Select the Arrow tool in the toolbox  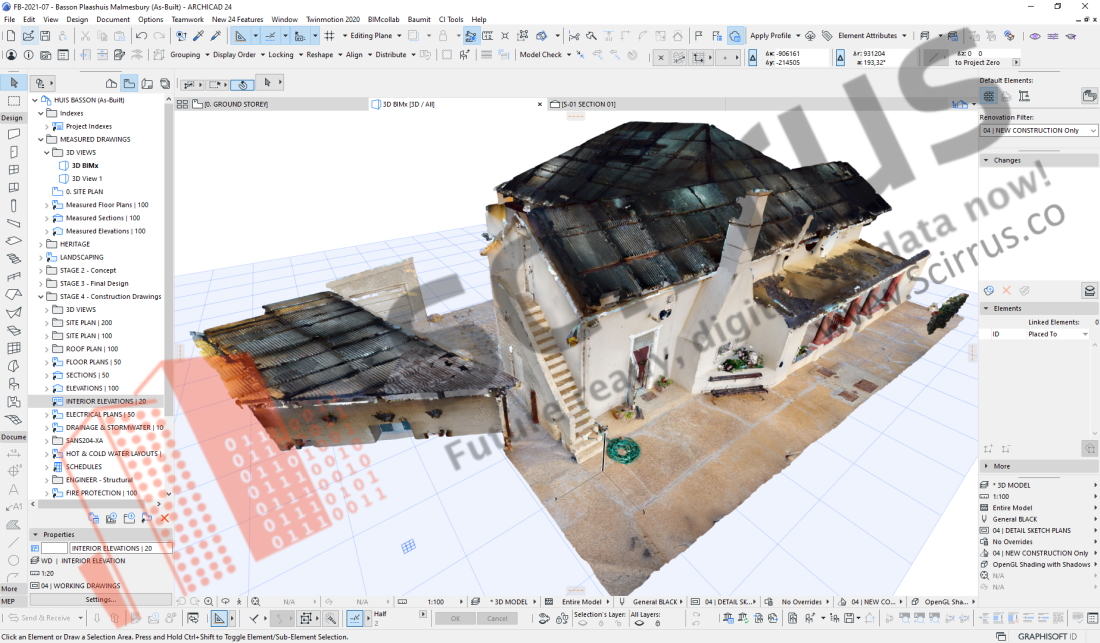click(x=14, y=82)
